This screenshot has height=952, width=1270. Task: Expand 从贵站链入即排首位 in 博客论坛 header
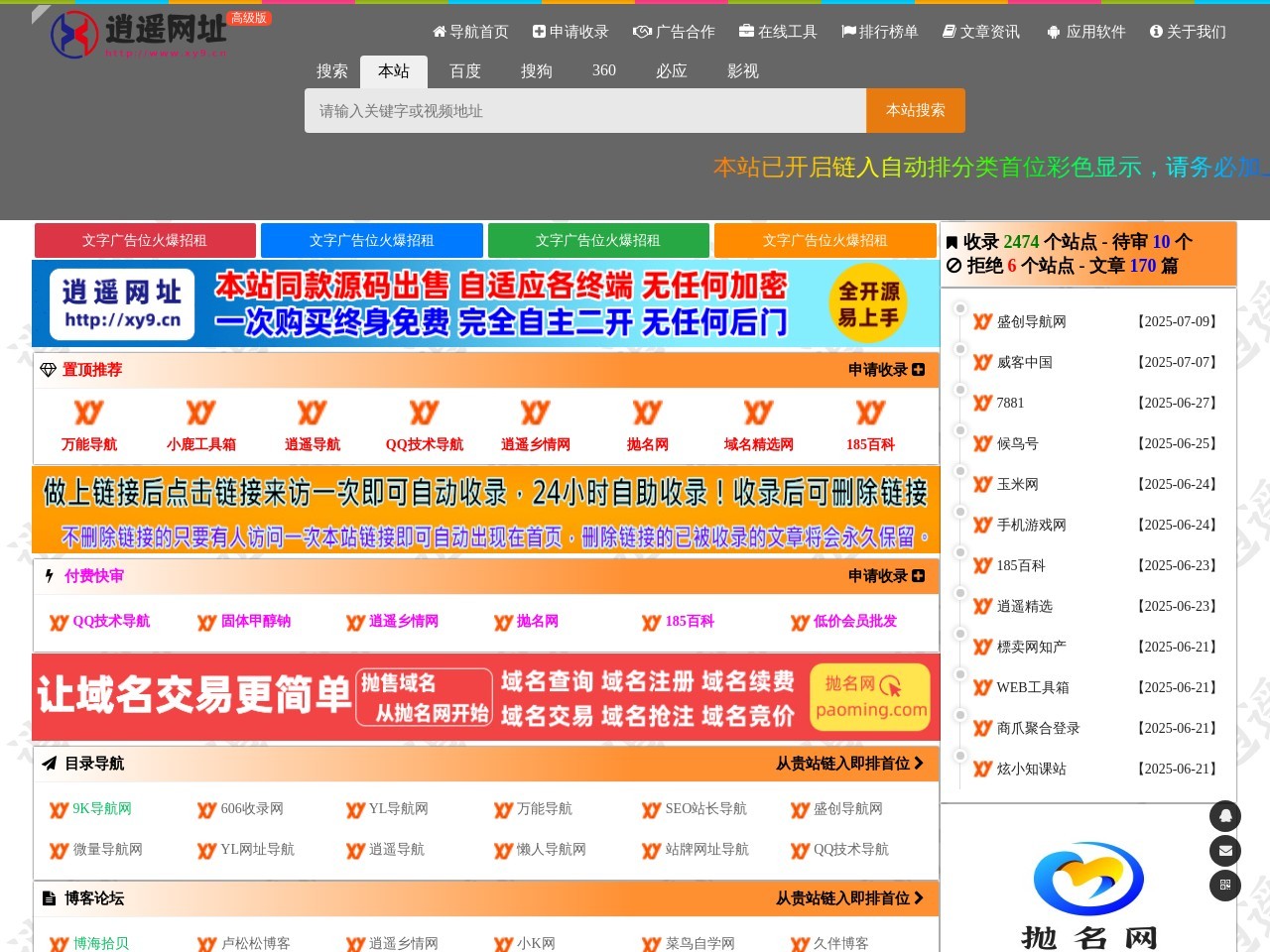click(x=849, y=898)
